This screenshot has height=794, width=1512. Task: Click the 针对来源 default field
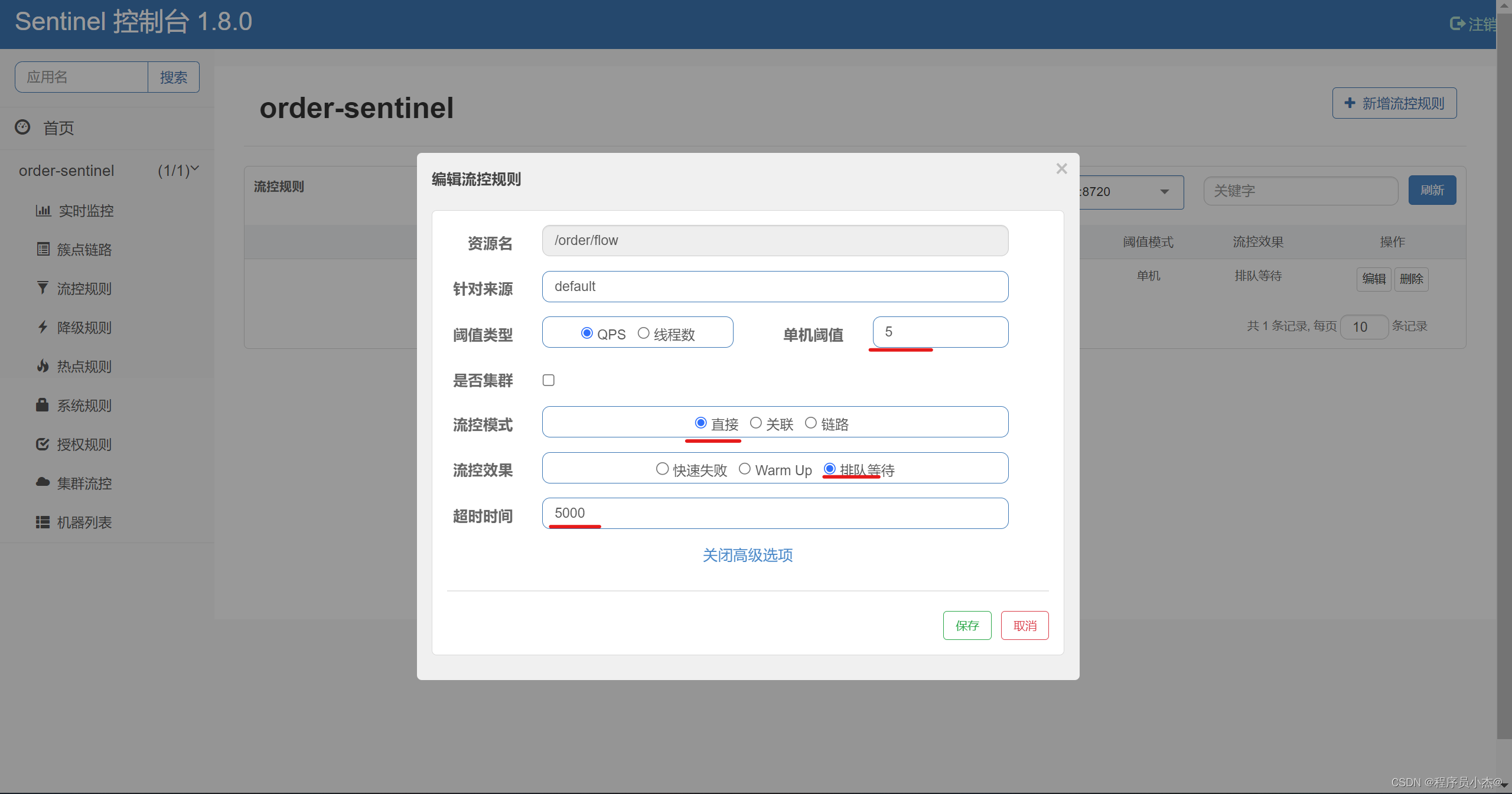pos(775,286)
